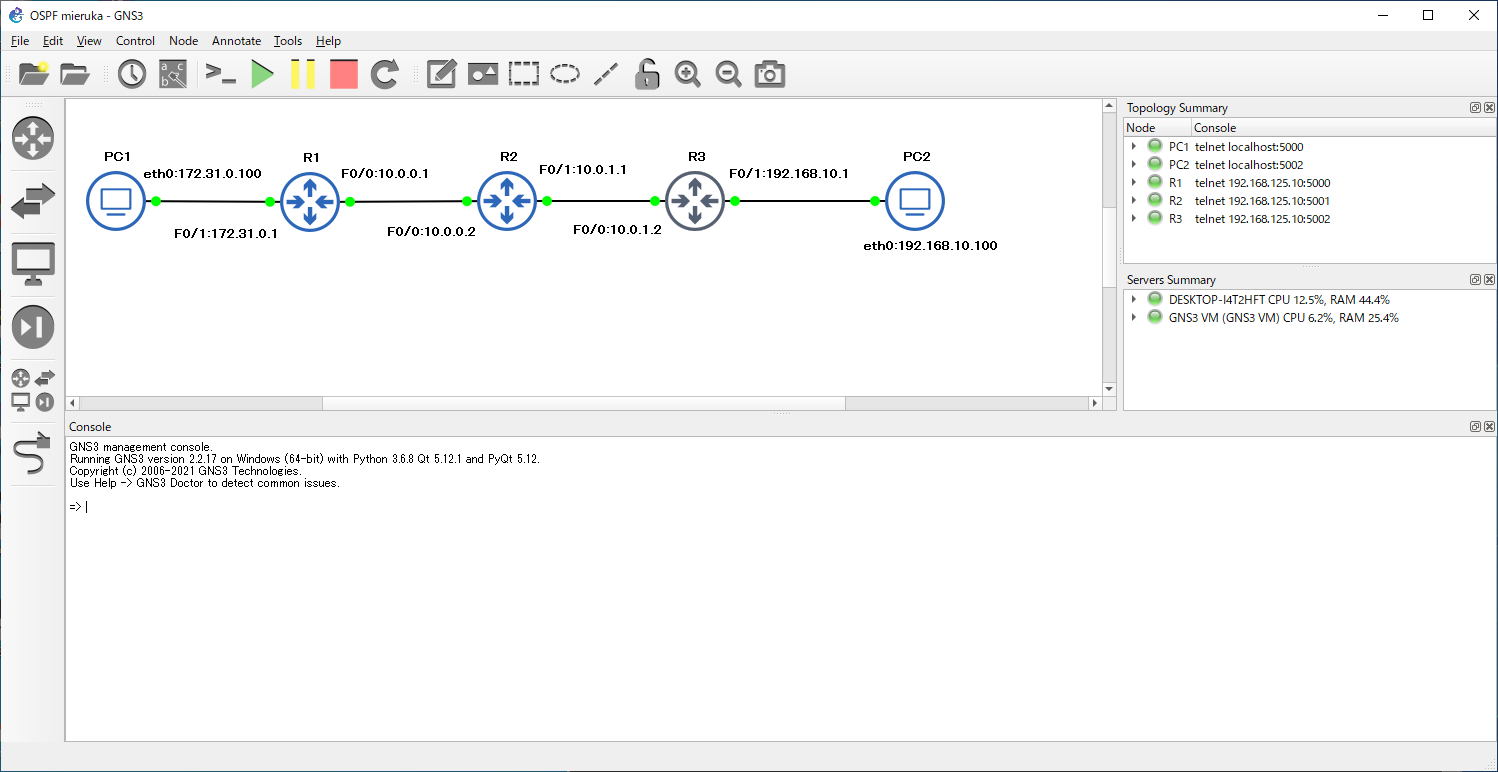Close the Console panel
This screenshot has height=772, width=1498.
tap(1489, 427)
